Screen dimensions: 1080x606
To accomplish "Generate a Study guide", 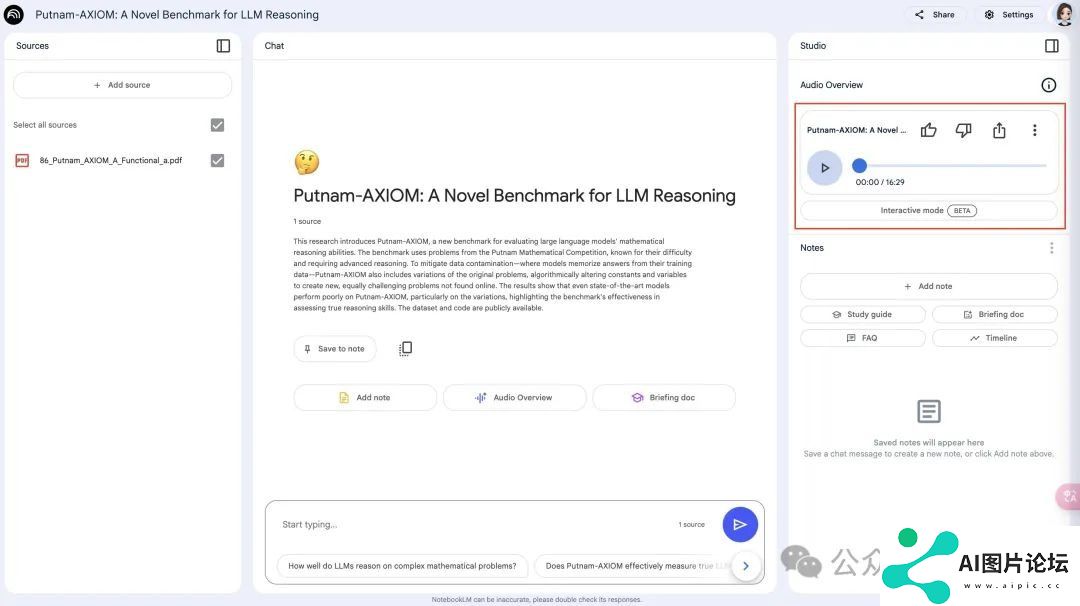I will [862, 315].
